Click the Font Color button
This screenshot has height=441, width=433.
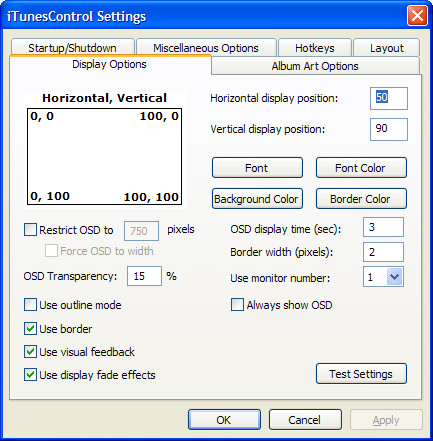(361, 168)
